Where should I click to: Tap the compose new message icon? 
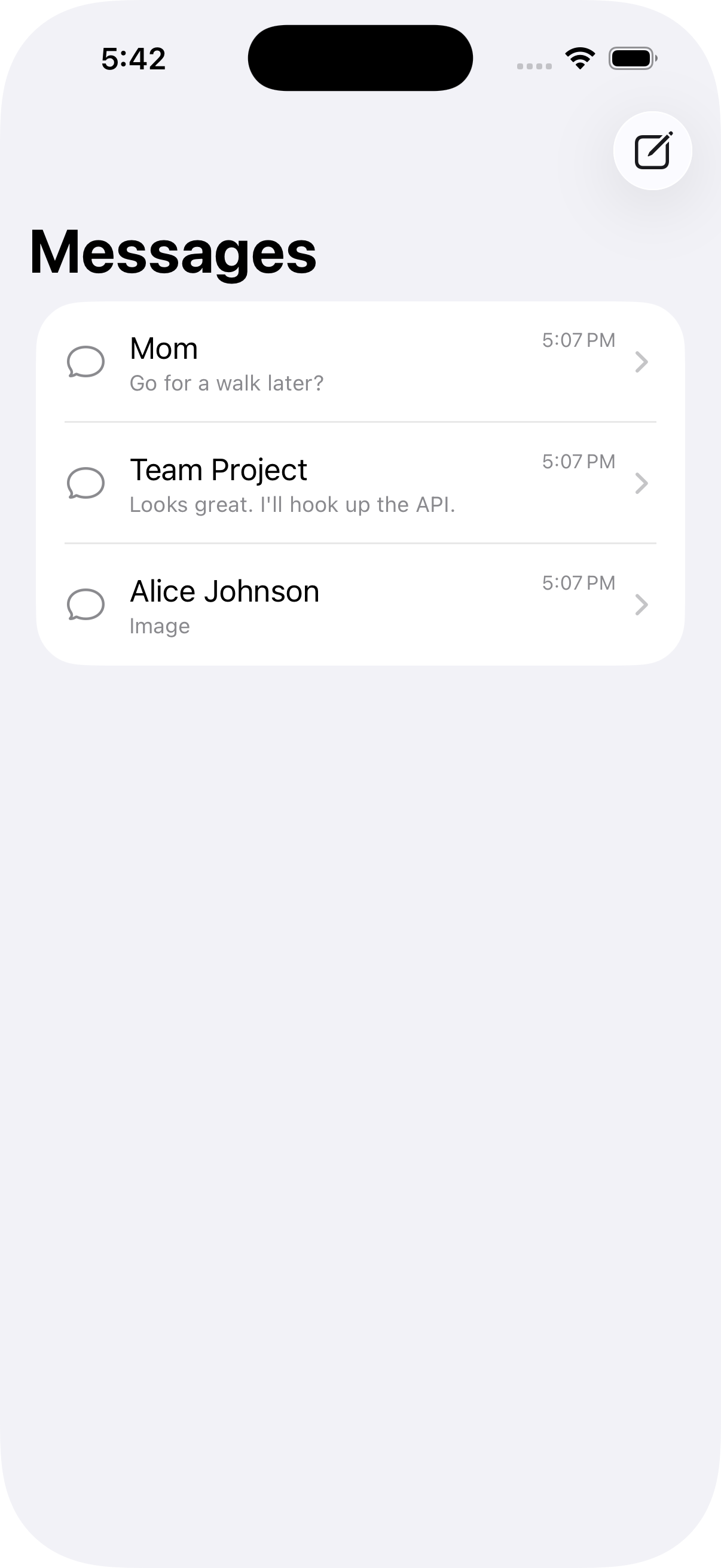tap(652, 151)
